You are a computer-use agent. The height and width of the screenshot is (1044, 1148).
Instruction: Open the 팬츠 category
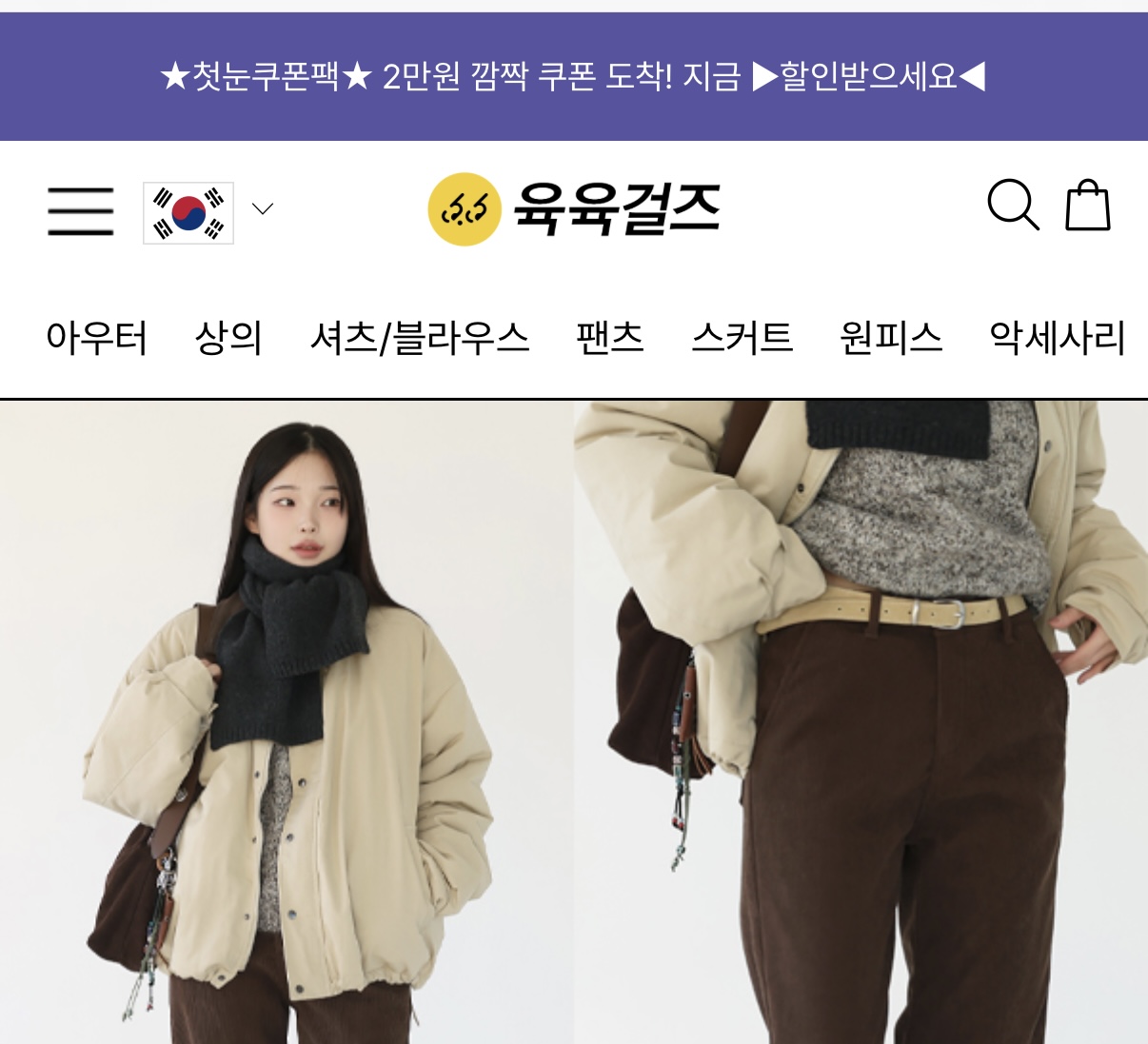(610, 338)
